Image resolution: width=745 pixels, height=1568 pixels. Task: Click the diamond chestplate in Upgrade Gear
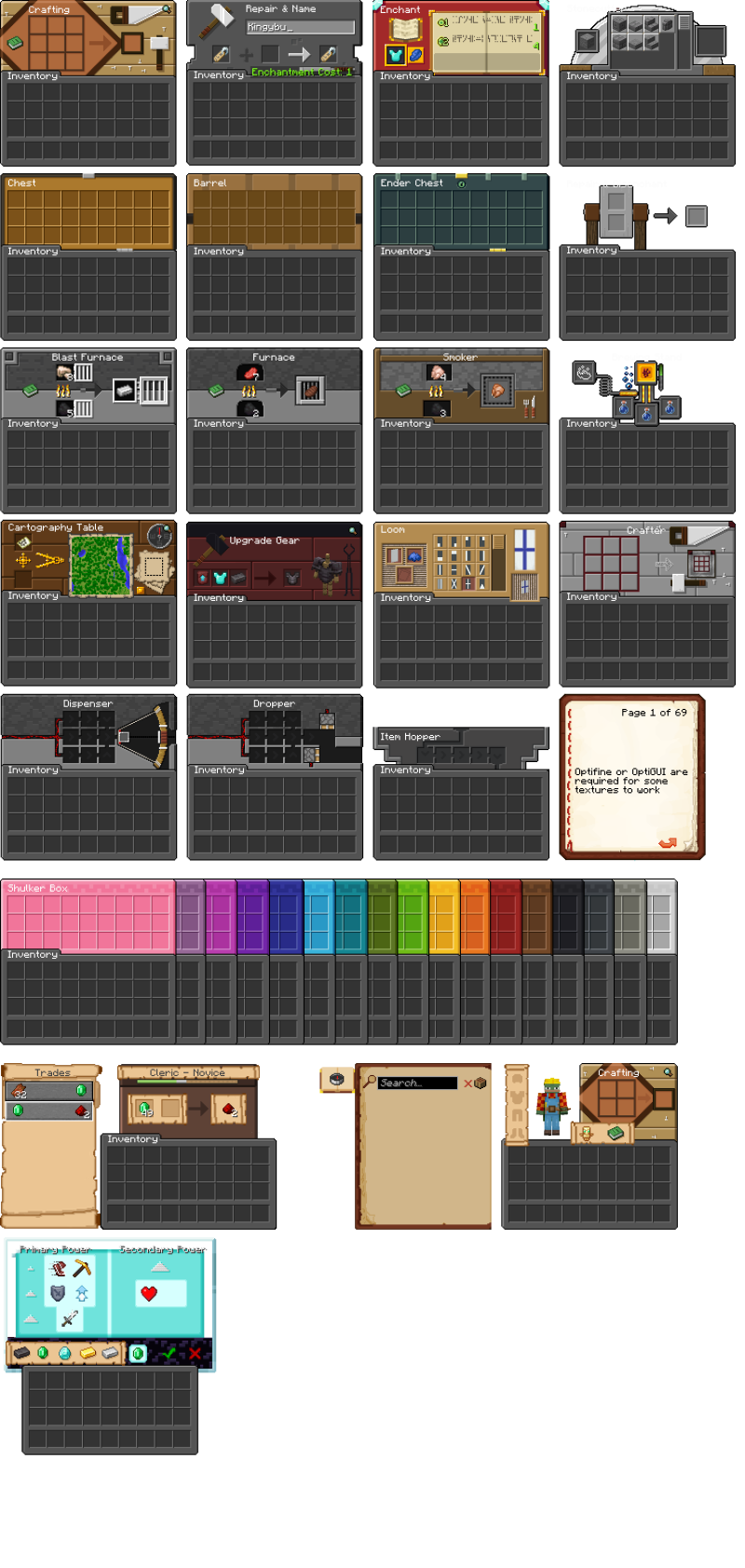(220, 578)
